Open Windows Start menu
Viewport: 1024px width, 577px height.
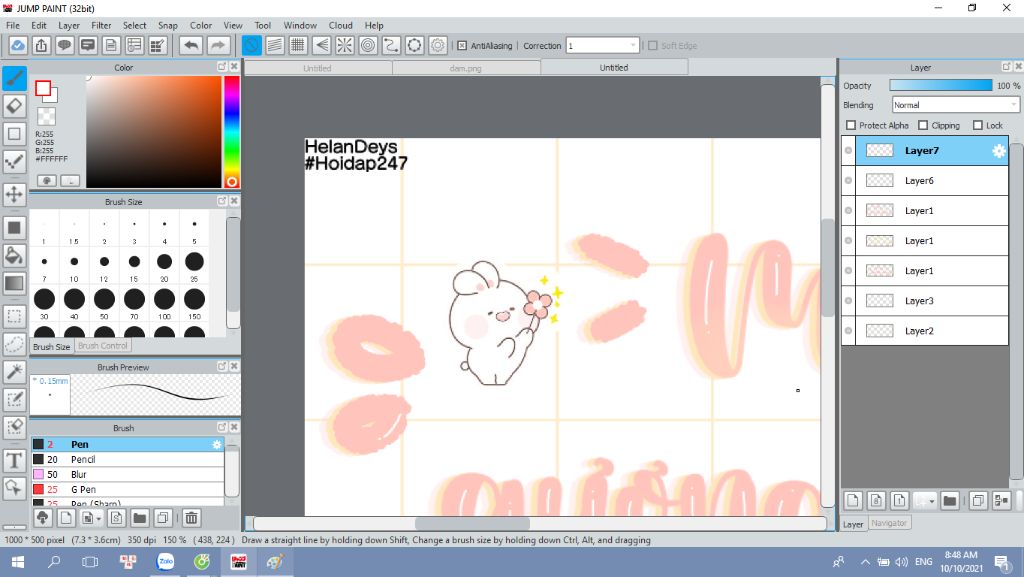pyautogui.click(x=18, y=562)
